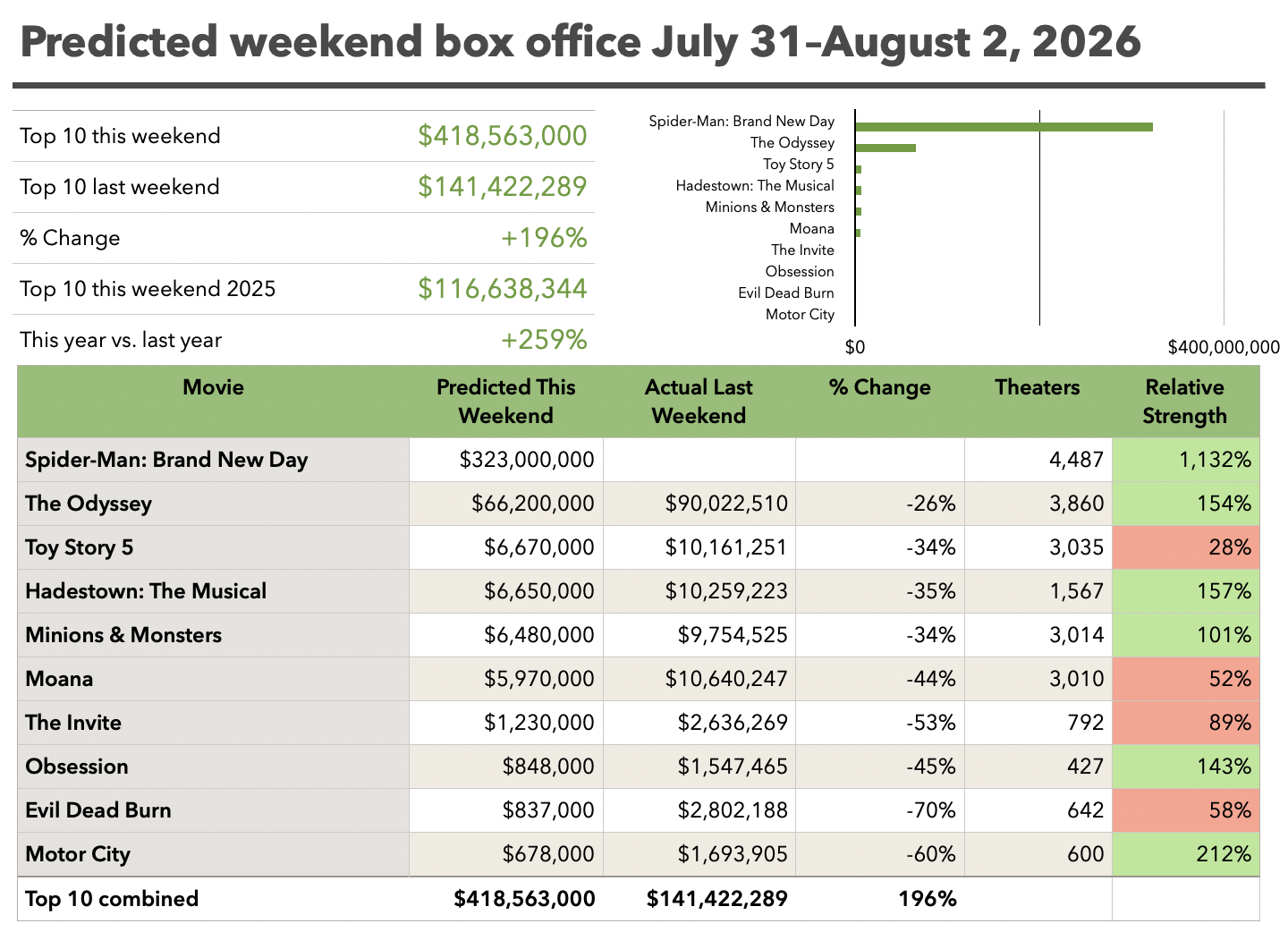Click the $837,000 predicted cell

click(506, 810)
